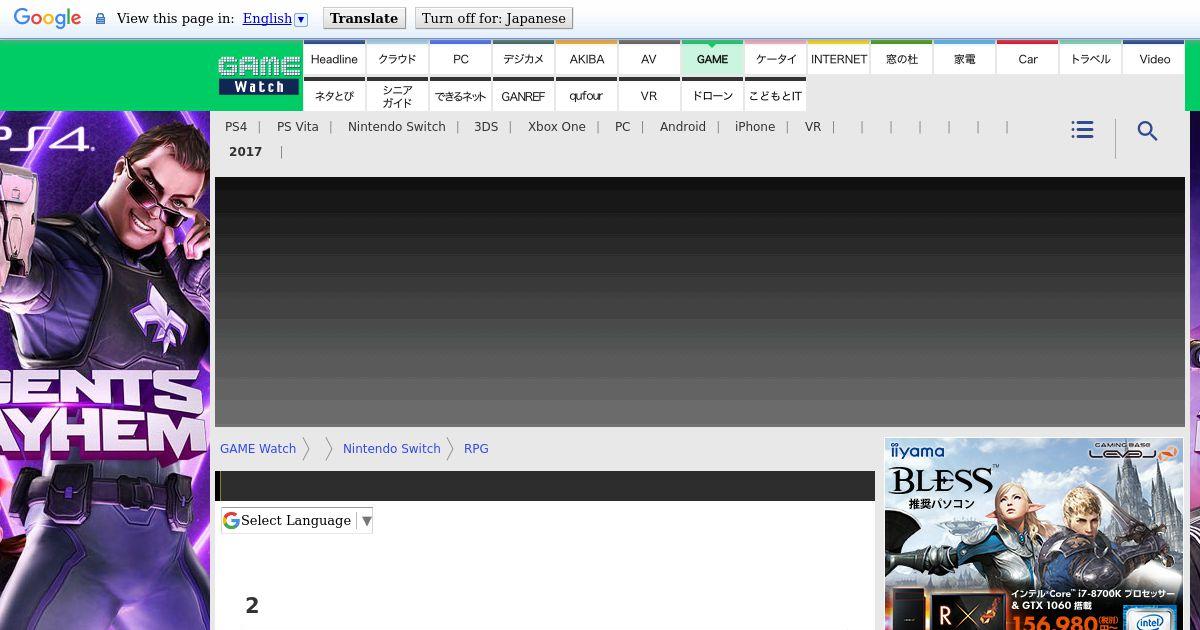Screen dimensions: 1200x630
Task: Select PS Vita platform category
Action: pyautogui.click(x=298, y=127)
